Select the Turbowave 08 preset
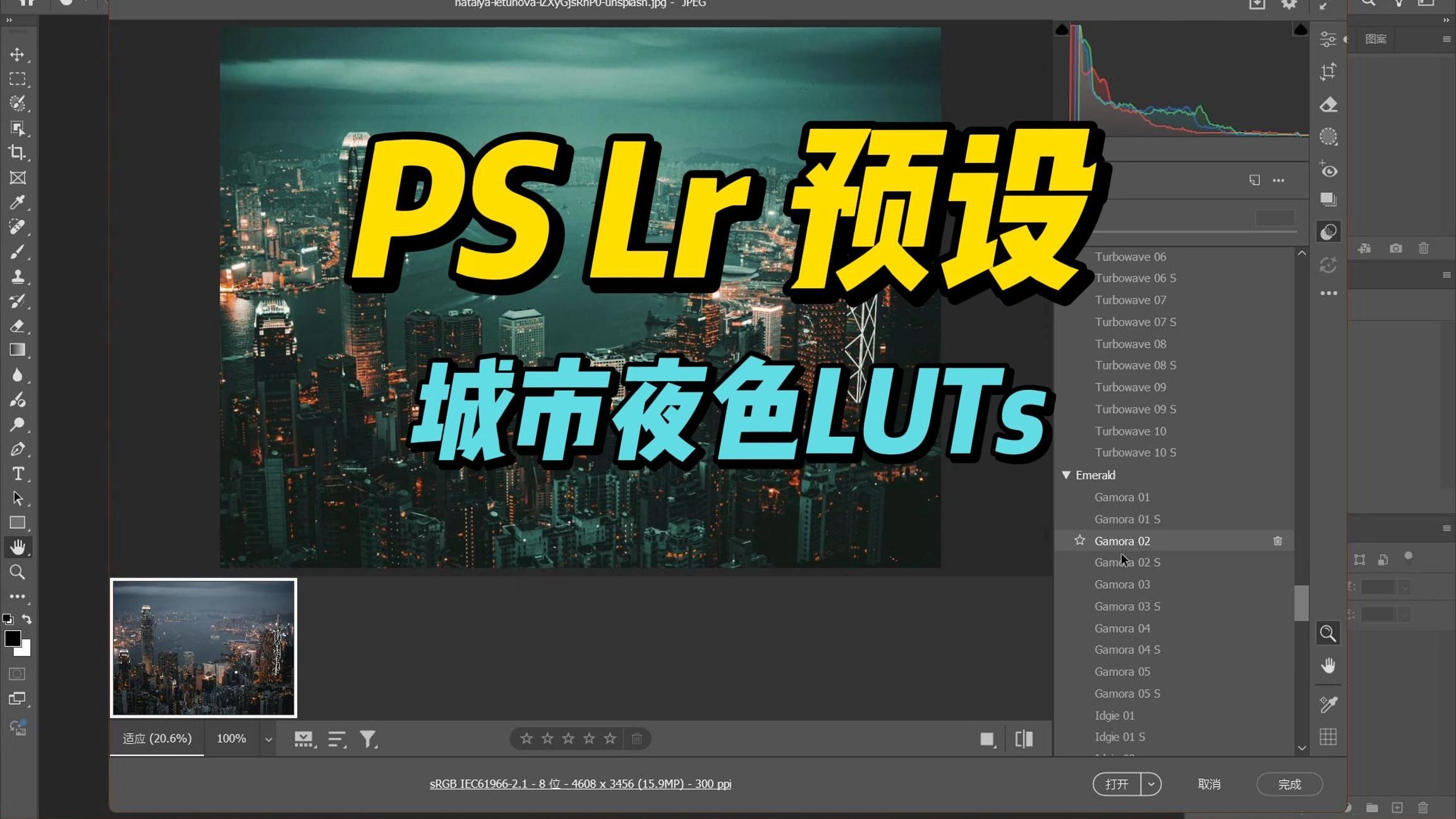Image resolution: width=1456 pixels, height=819 pixels. (x=1130, y=344)
